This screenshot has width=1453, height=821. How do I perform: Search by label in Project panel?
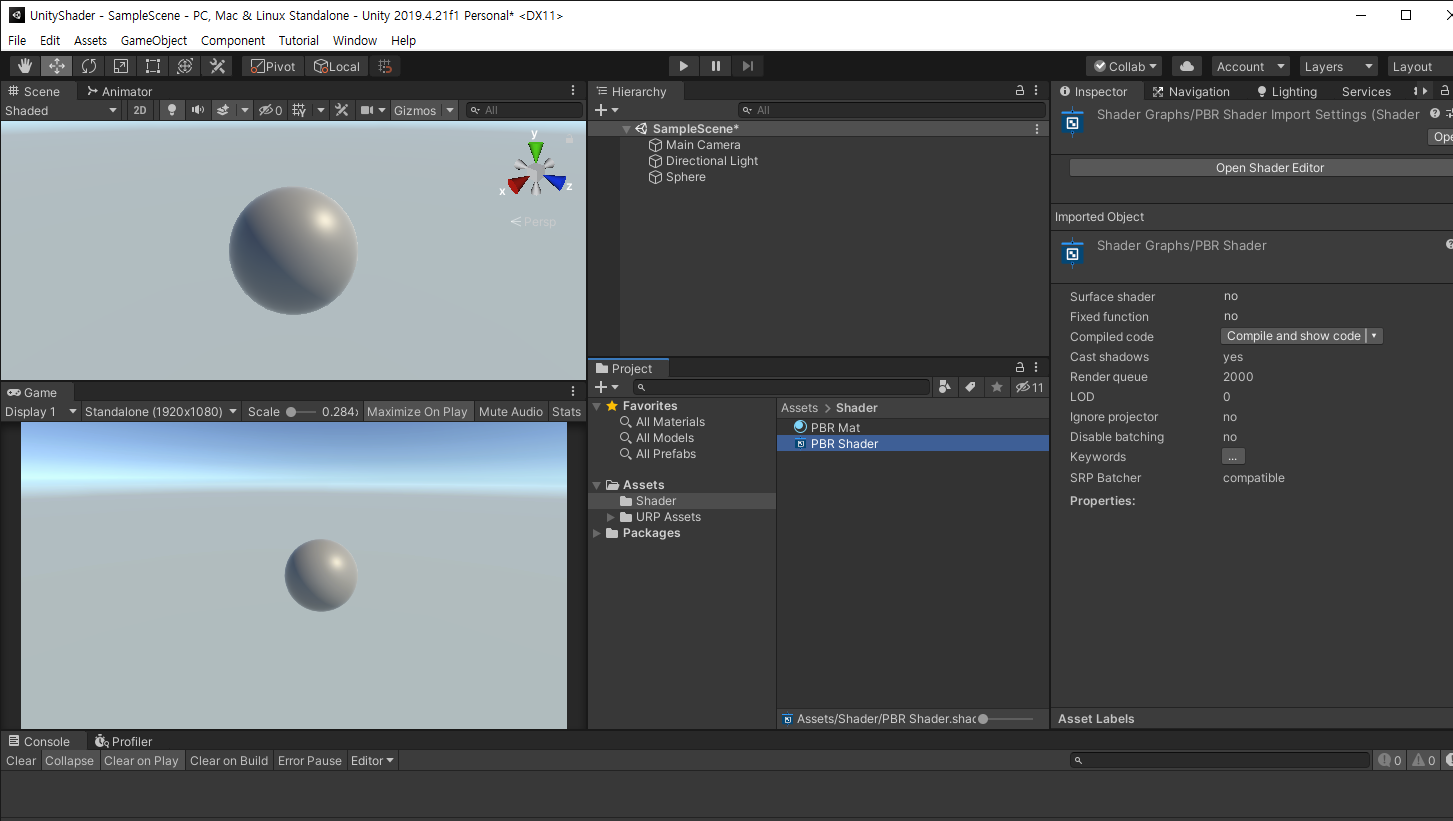[x=970, y=387]
